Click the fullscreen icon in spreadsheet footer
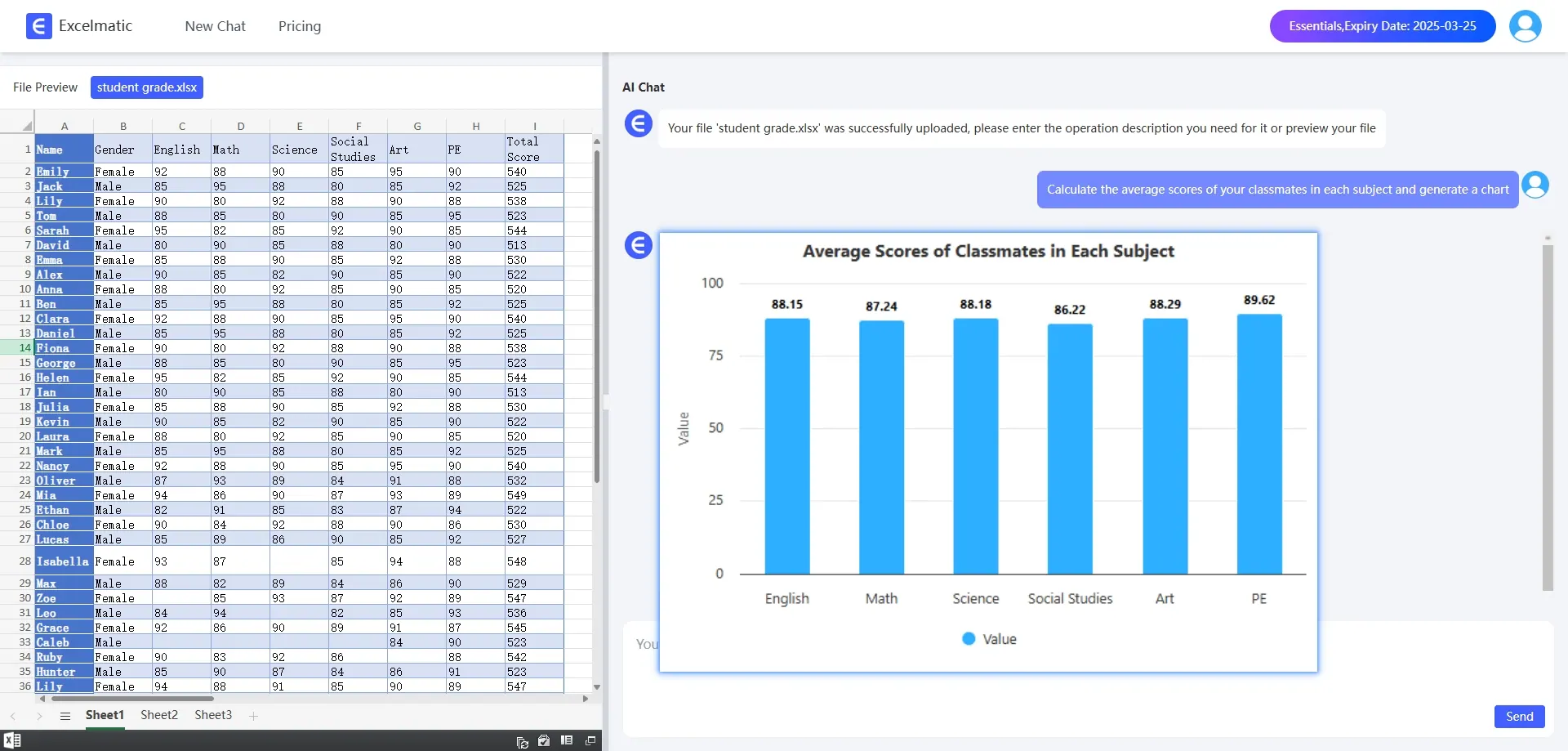The image size is (1568, 751). click(590, 740)
